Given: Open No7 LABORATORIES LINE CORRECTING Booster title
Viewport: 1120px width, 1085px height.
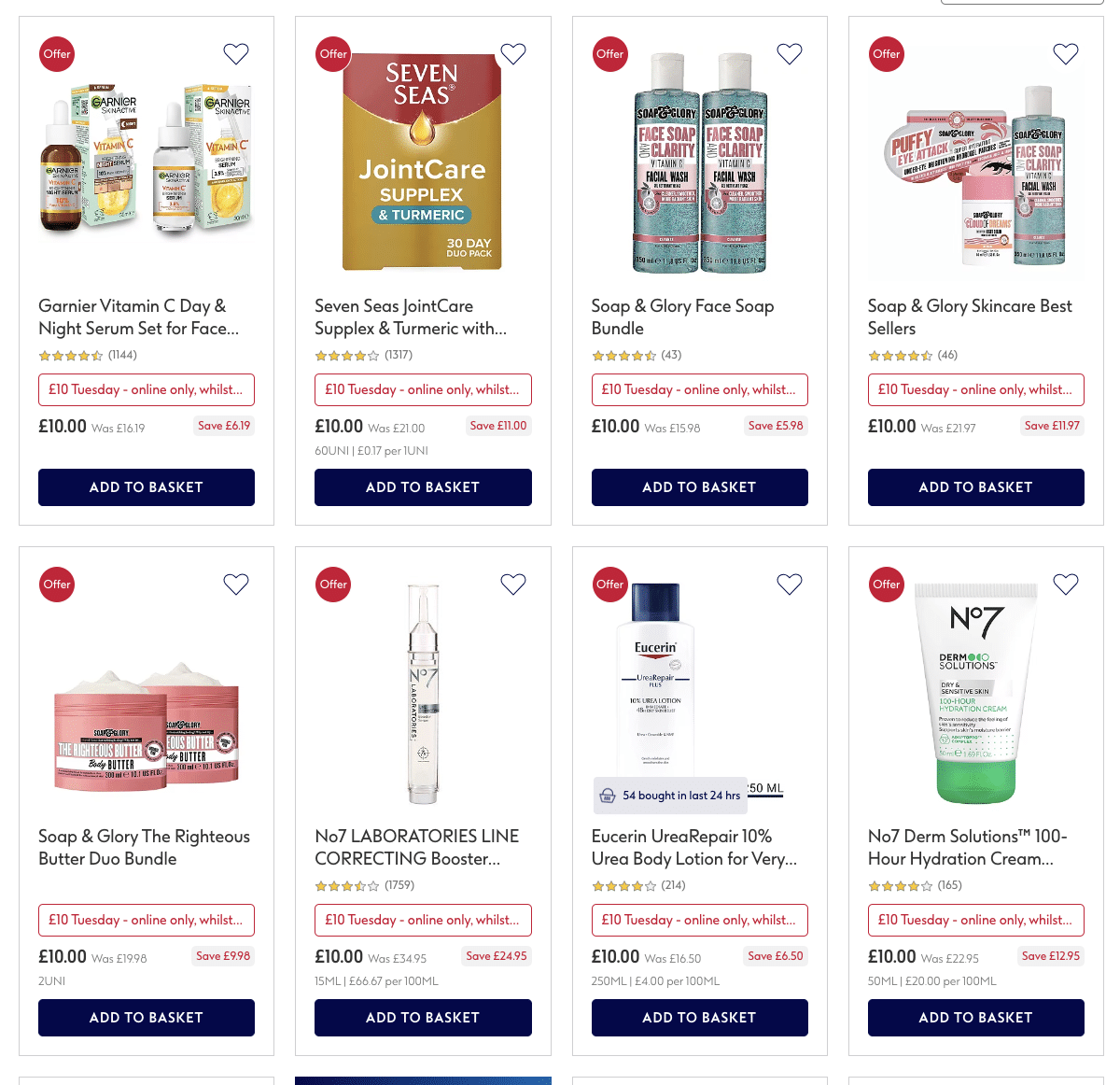Looking at the screenshot, I should pos(417,848).
